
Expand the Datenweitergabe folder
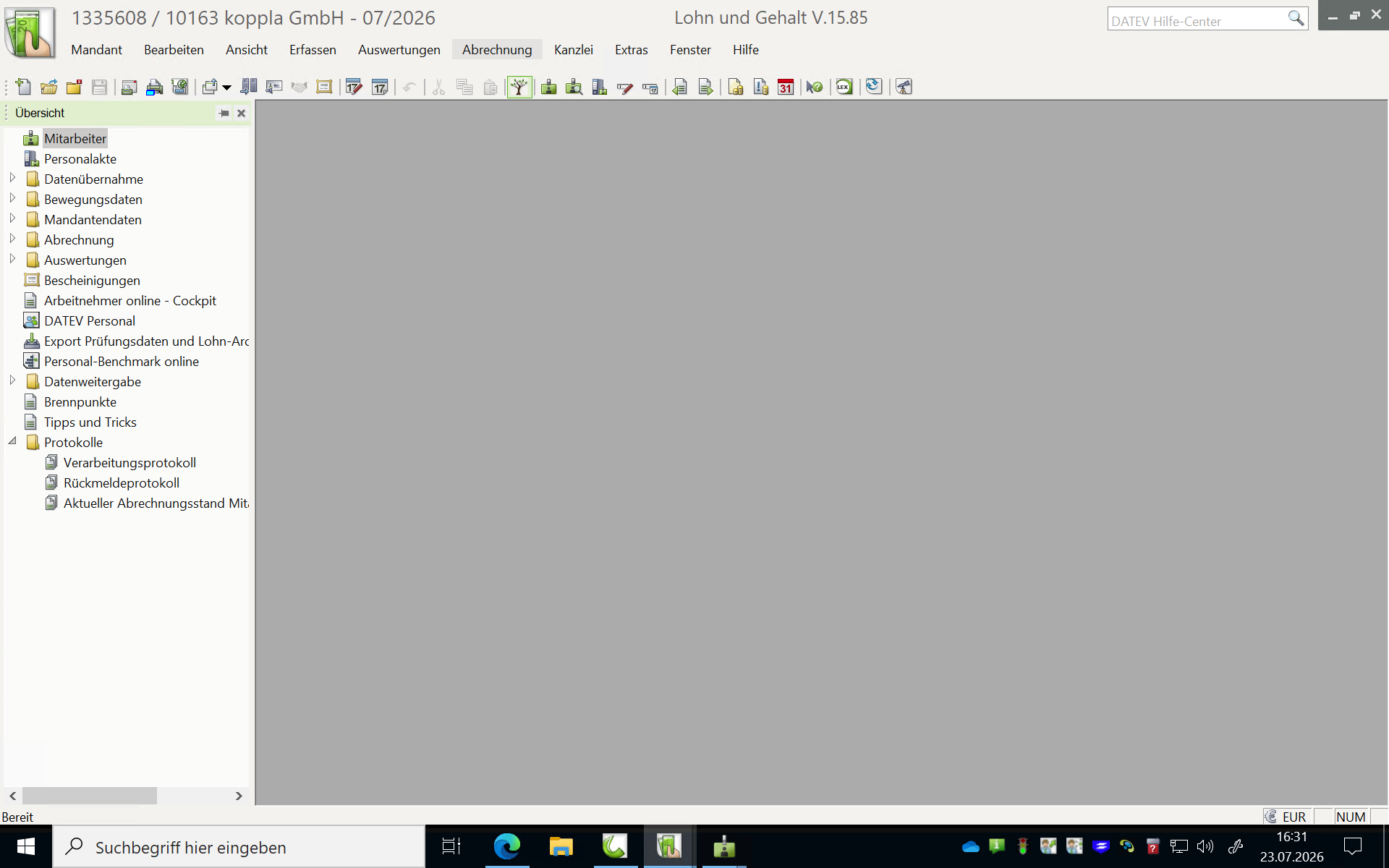(x=12, y=380)
